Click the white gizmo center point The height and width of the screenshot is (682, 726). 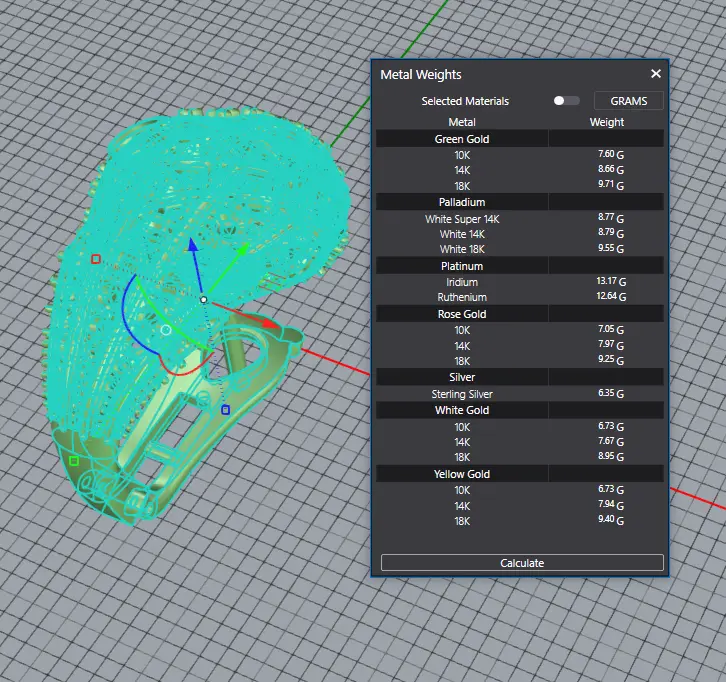click(203, 299)
